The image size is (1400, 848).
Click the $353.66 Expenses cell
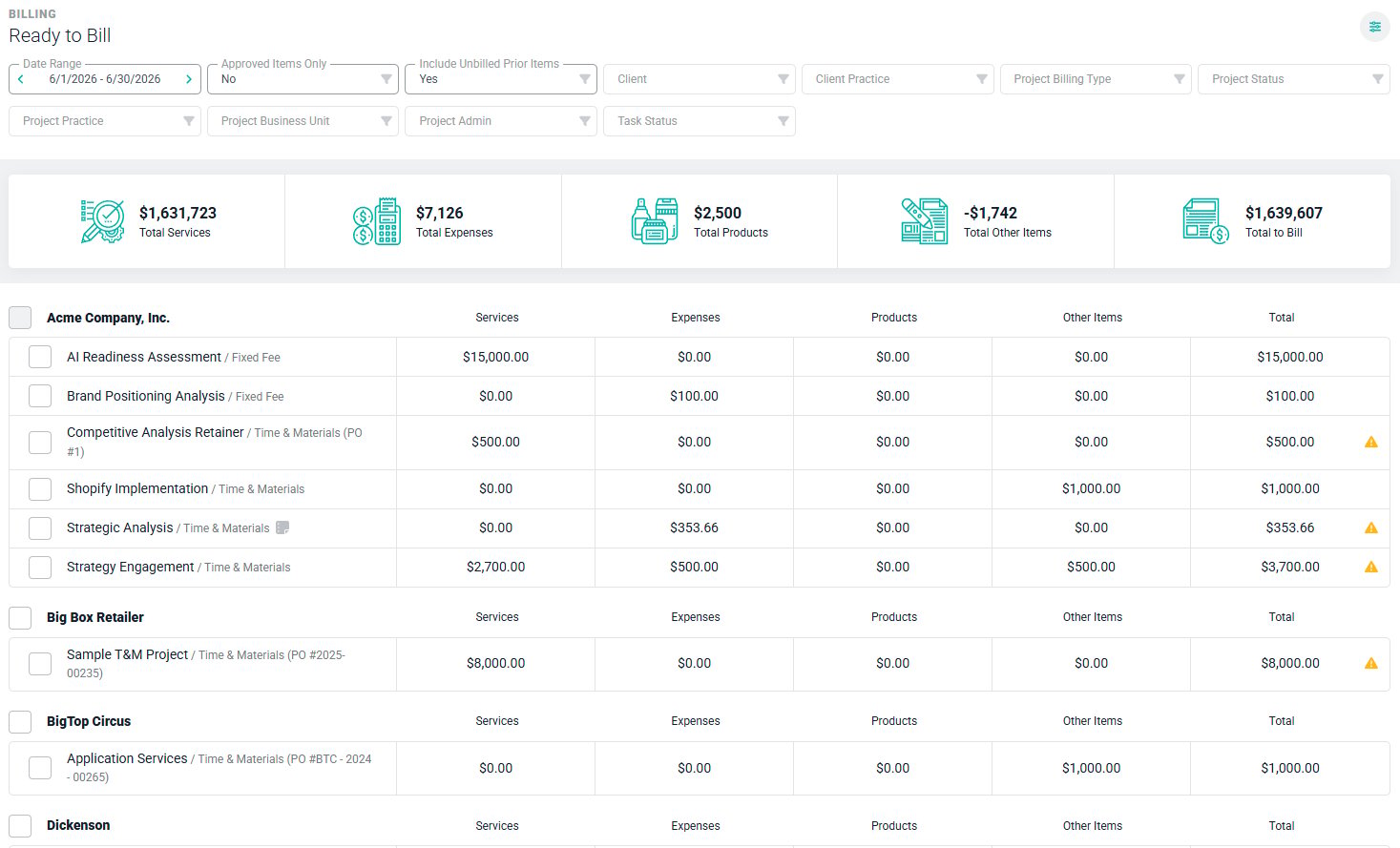point(694,527)
